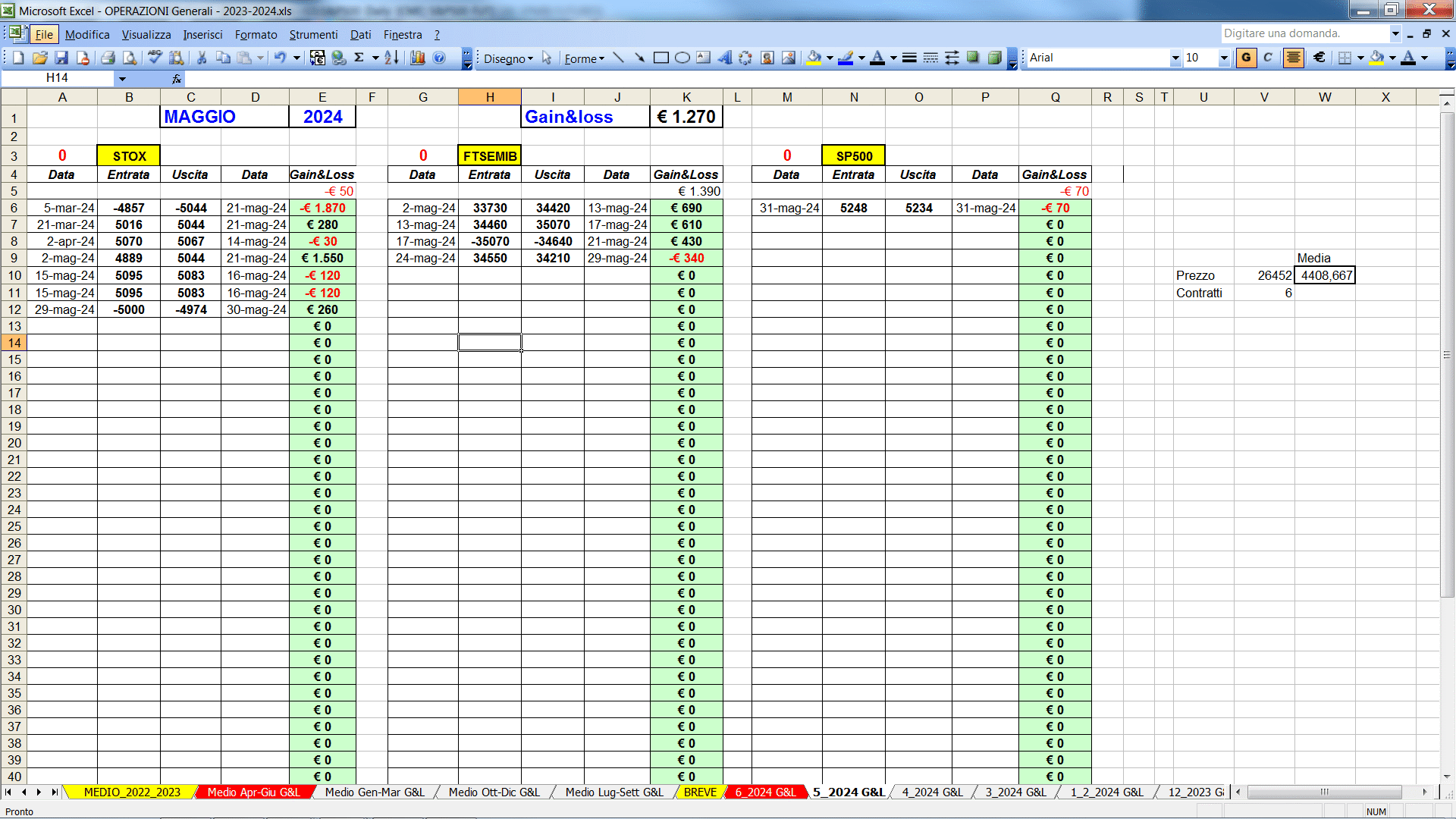Viewport: 1456px width, 819px height.
Task: Open the Formato menu
Action: tap(256, 34)
